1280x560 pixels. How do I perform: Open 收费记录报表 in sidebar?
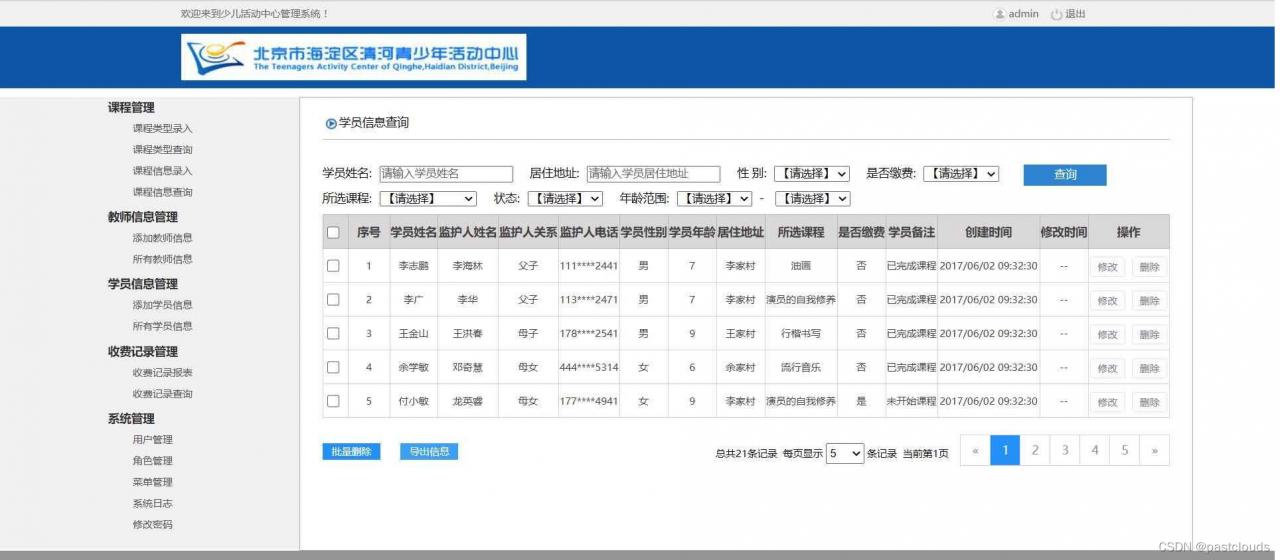(162, 373)
